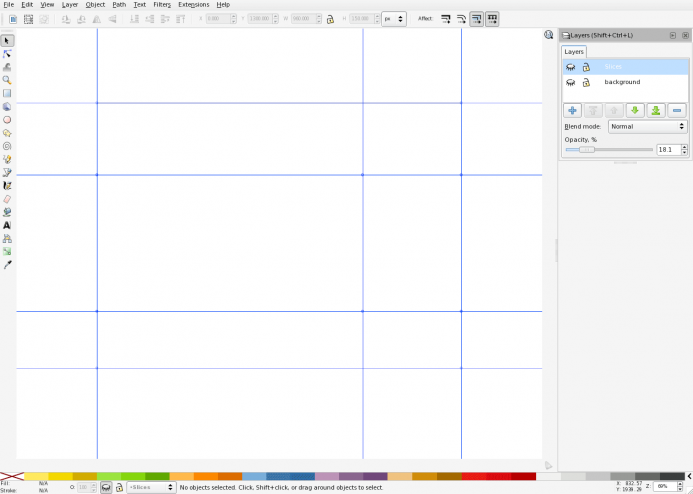
Task: Toggle visibility of the Slices layer
Action: pyautogui.click(x=571, y=67)
